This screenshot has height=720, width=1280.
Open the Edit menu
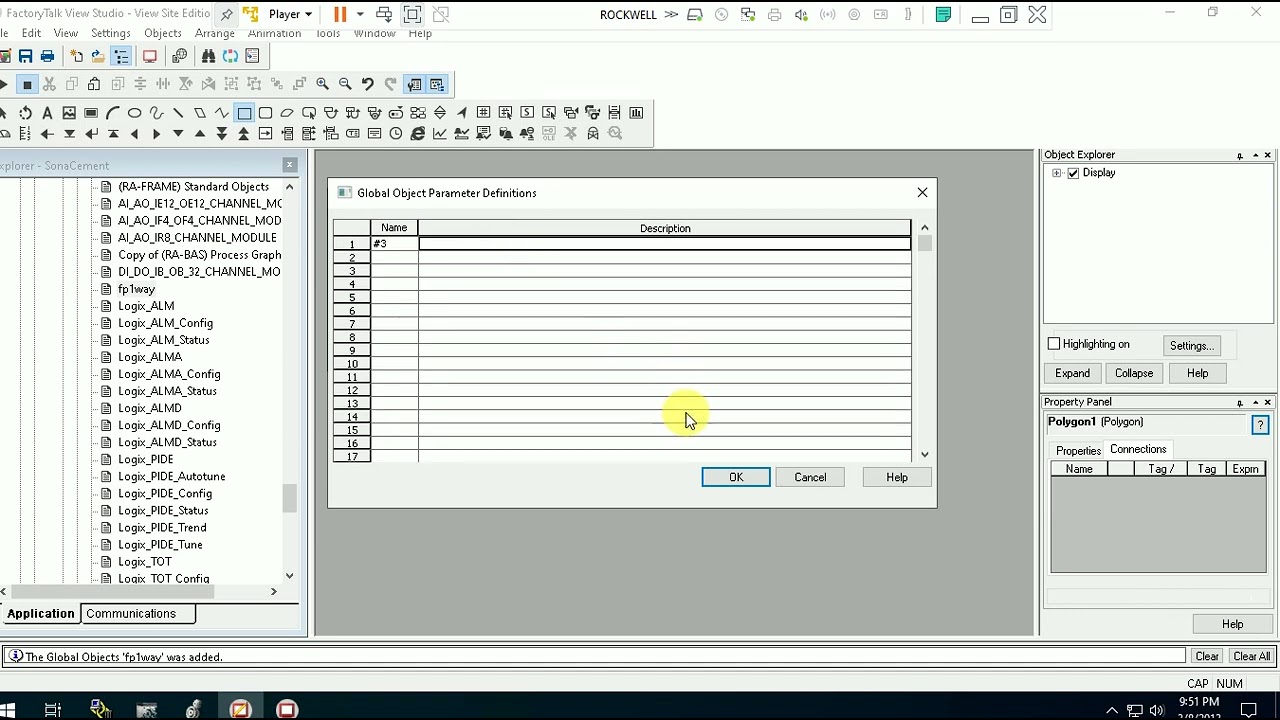coord(31,33)
